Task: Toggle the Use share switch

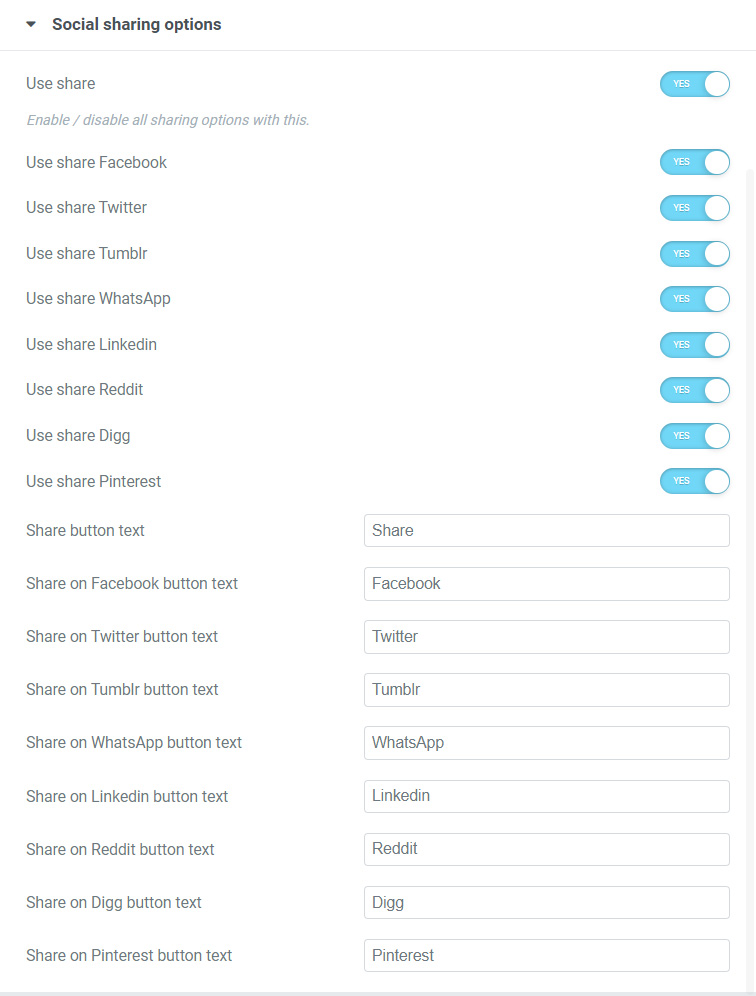Action: (694, 84)
